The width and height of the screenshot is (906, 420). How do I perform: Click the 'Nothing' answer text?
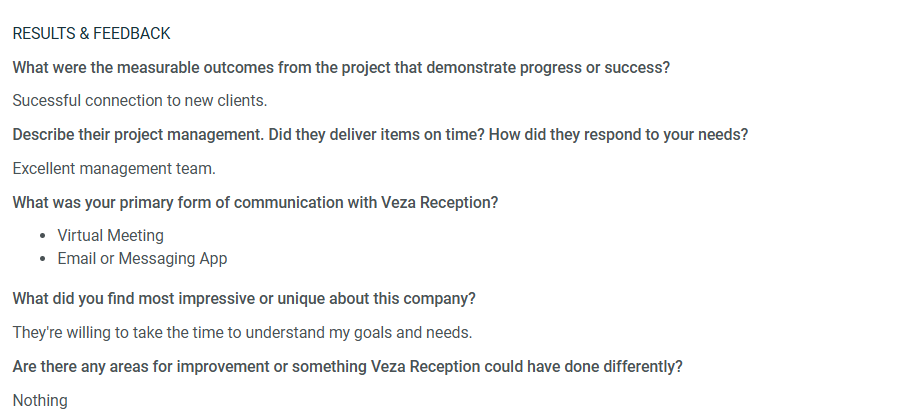click(x=40, y=400)
